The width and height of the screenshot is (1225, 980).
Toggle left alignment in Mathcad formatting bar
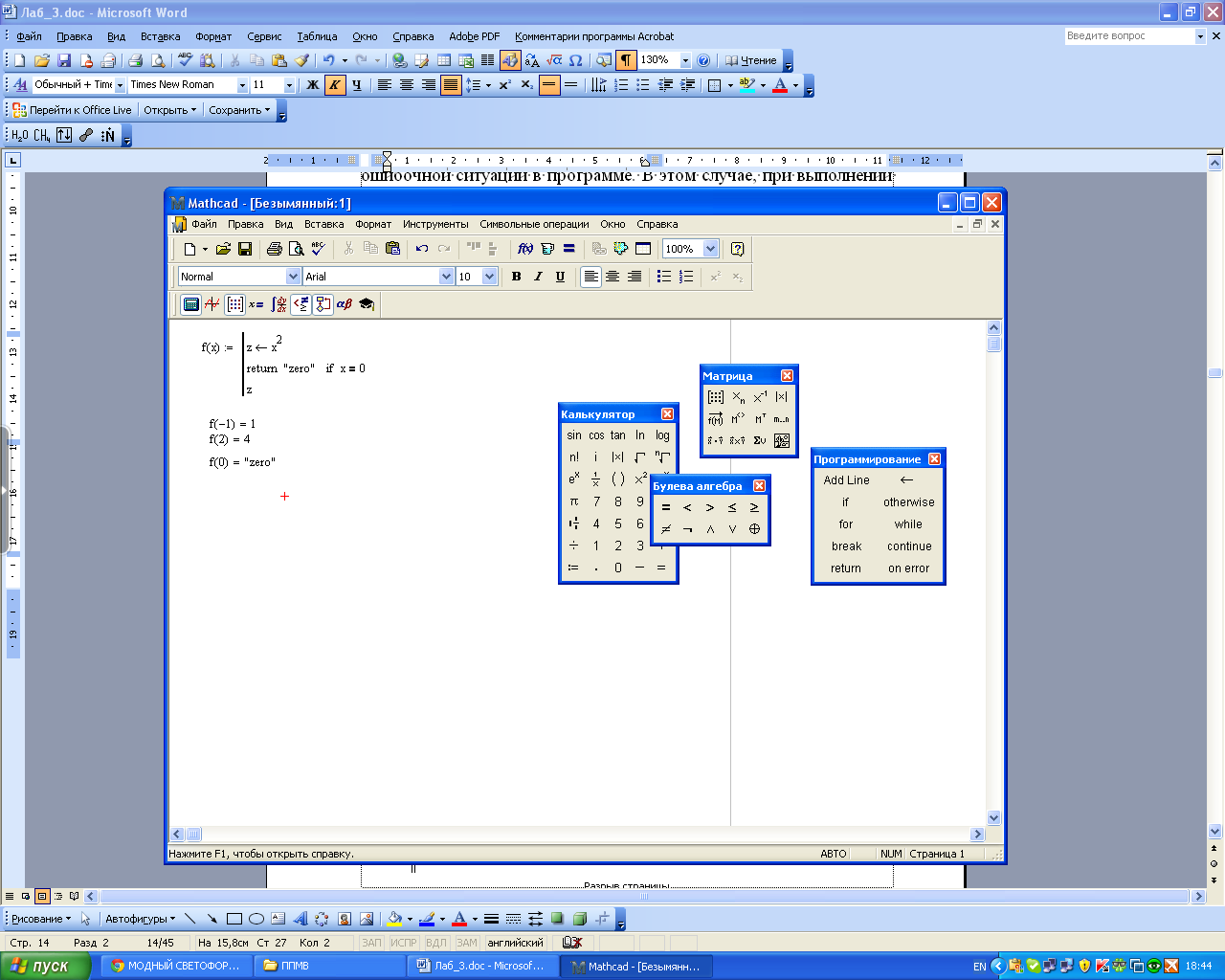[590, 277]
